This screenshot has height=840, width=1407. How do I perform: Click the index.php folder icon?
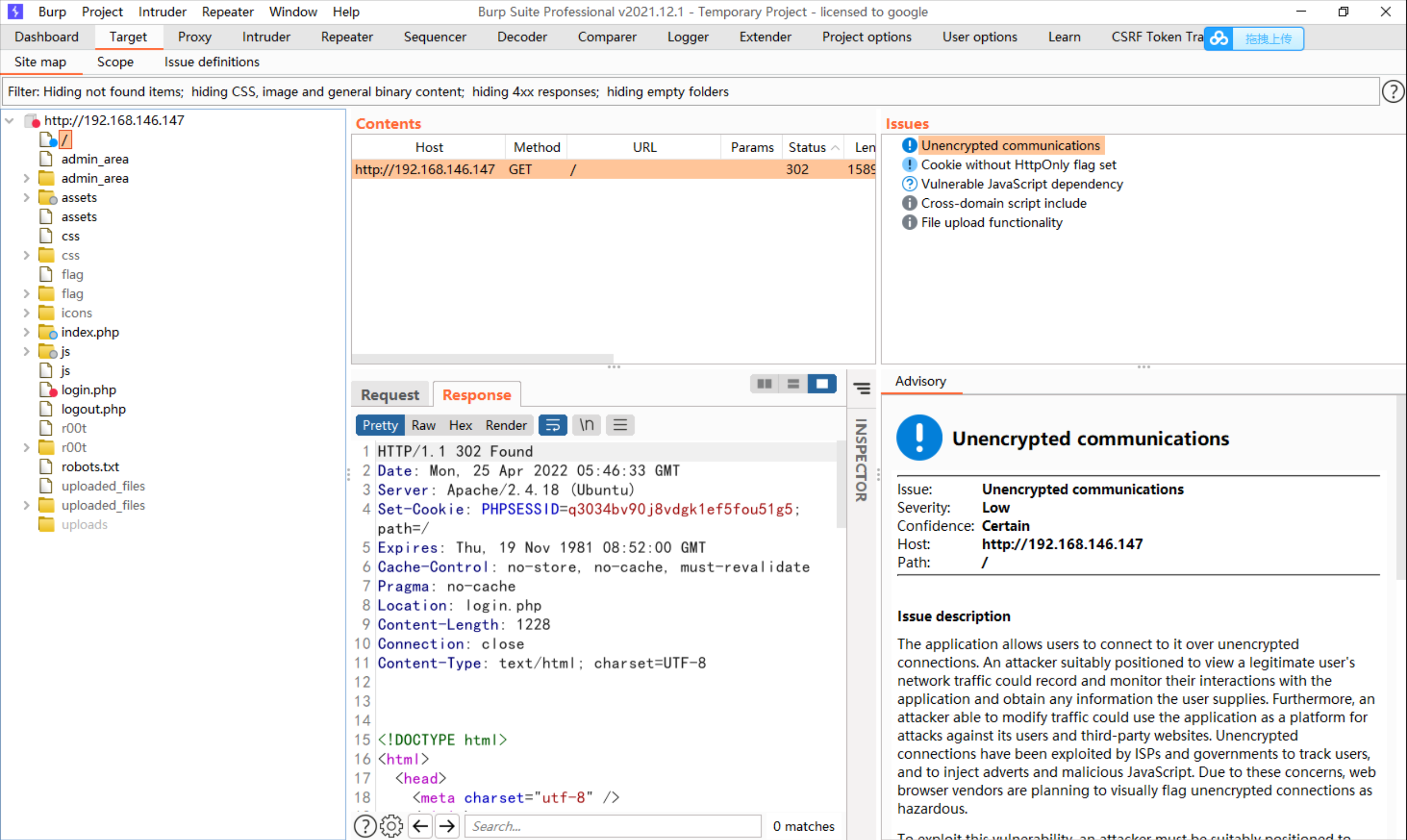48,332
